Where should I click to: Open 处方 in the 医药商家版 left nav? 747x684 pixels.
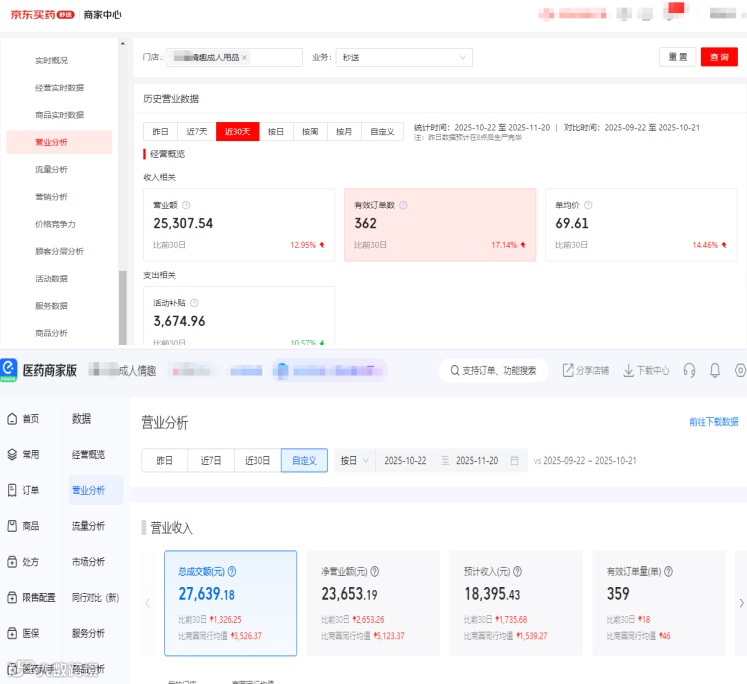click(24, 562)
